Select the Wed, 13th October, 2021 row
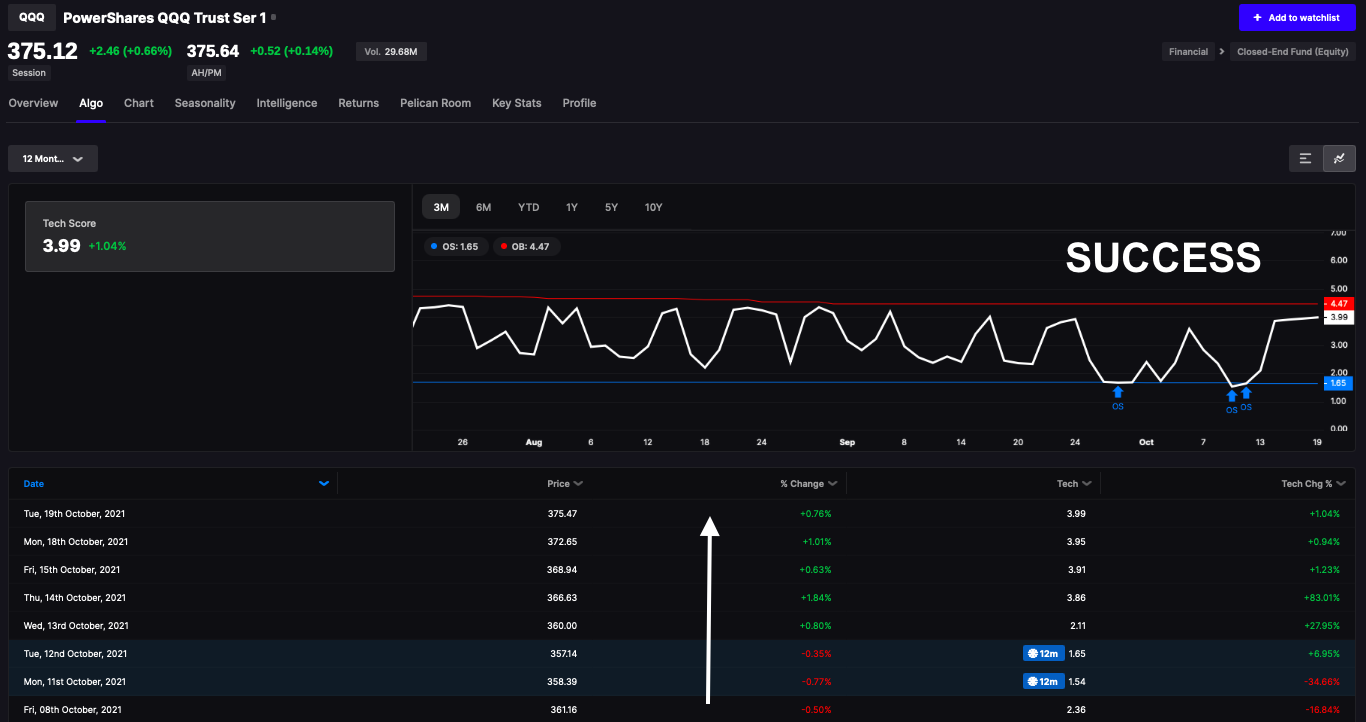Screen dimensions: 1366x722 pyautogui.click(x=682, y=625)
